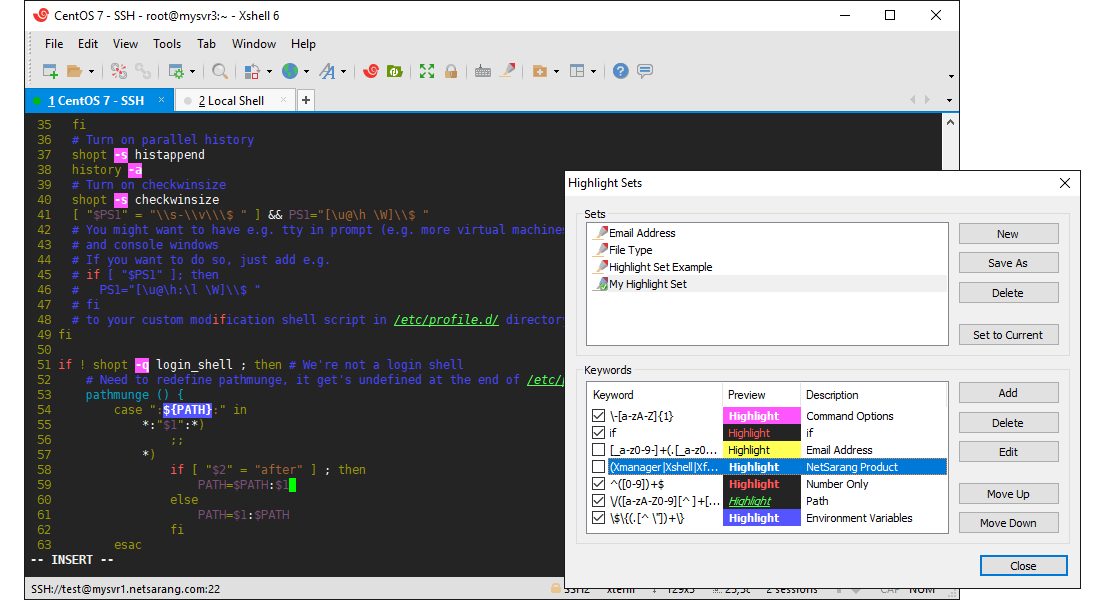This screenshot has height=600, width=1100.
Task: Expand Encoding globe dropdown arrow
Action: click(307, 72)
